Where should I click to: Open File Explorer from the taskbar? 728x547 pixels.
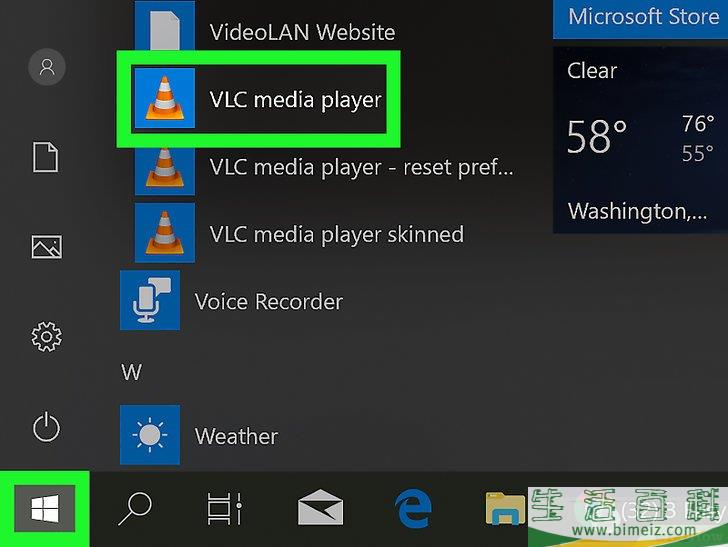504,511
